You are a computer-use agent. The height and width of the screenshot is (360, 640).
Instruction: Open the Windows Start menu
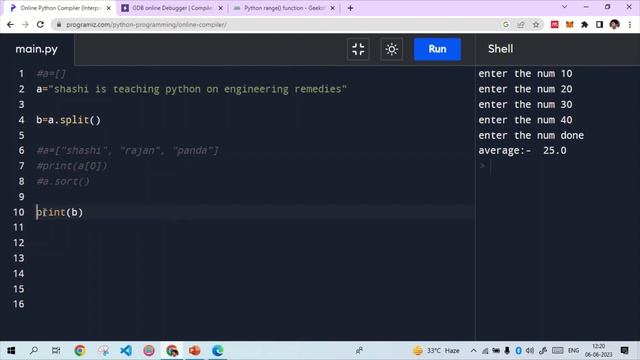(11, 351)
